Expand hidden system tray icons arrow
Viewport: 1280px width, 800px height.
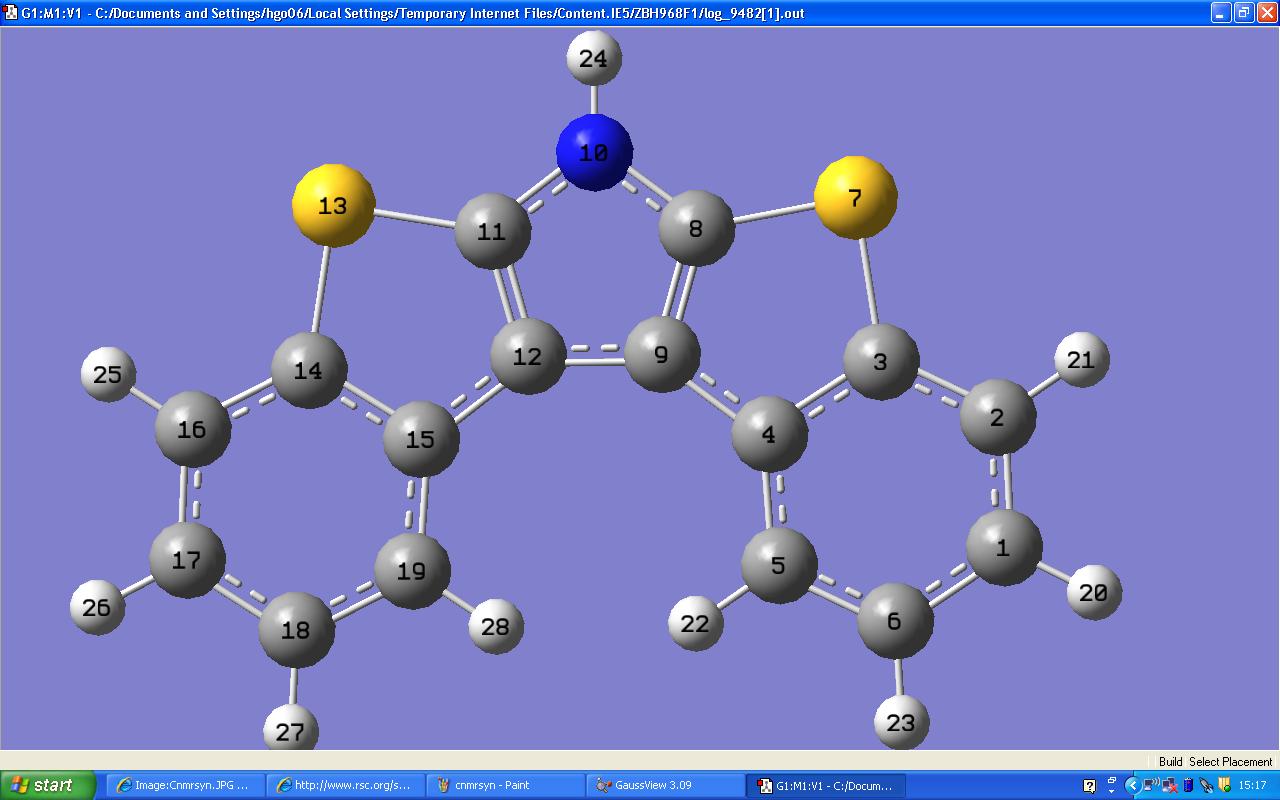[x=1132, y=785]
